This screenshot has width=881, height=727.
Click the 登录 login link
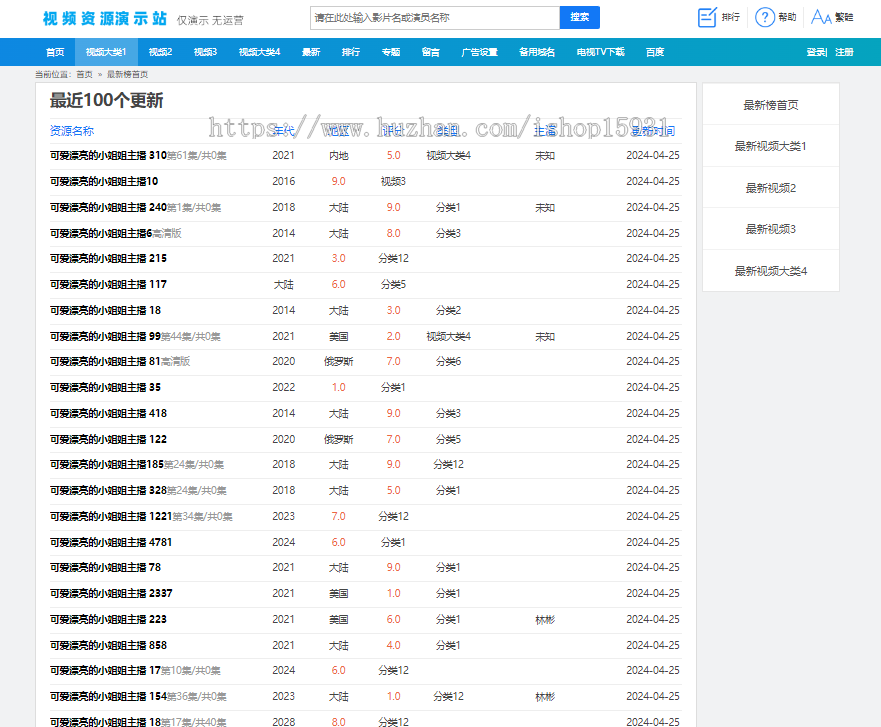[816, 52]
